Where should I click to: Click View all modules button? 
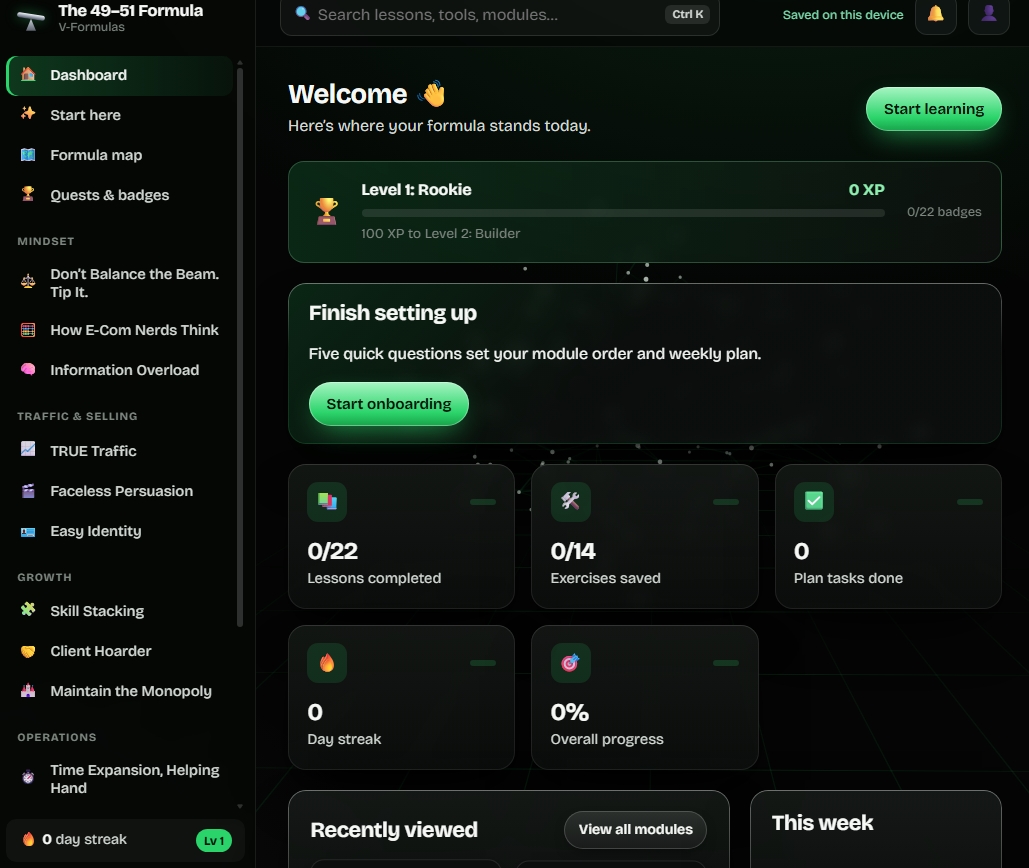[x=635, y=830]
